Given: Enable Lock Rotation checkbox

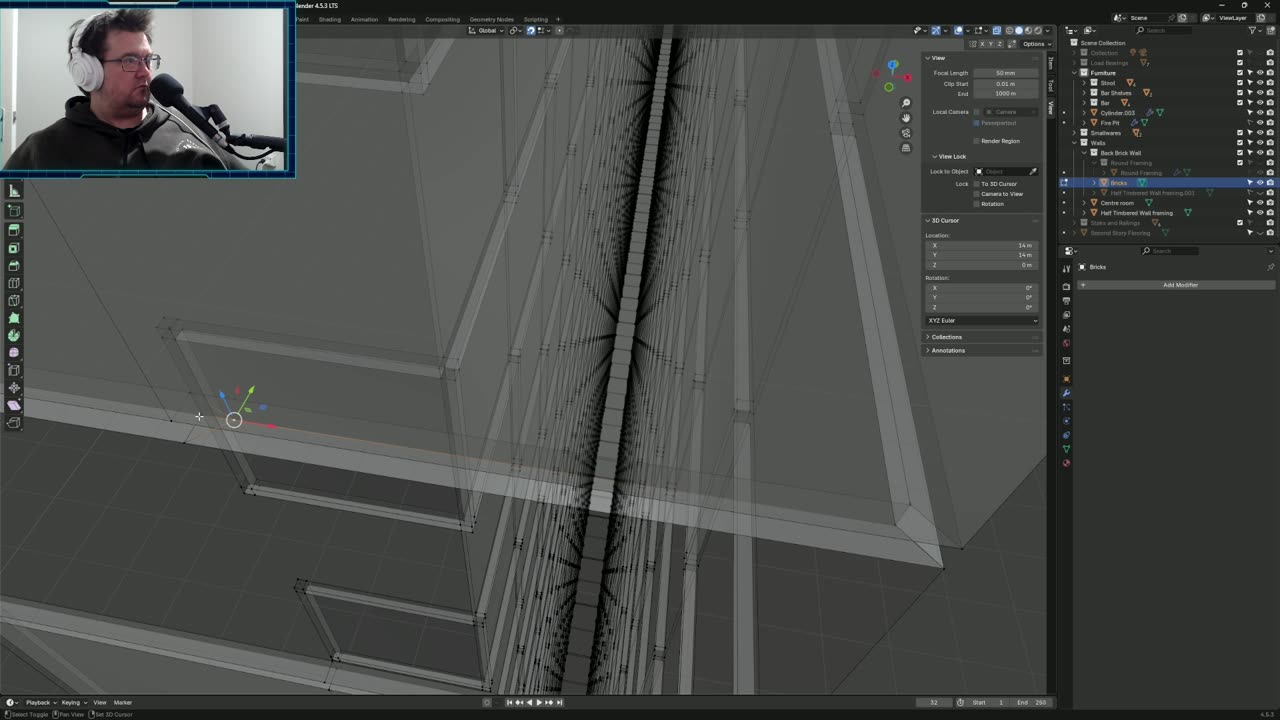Looking at the screenshot, I should (977, 204).
